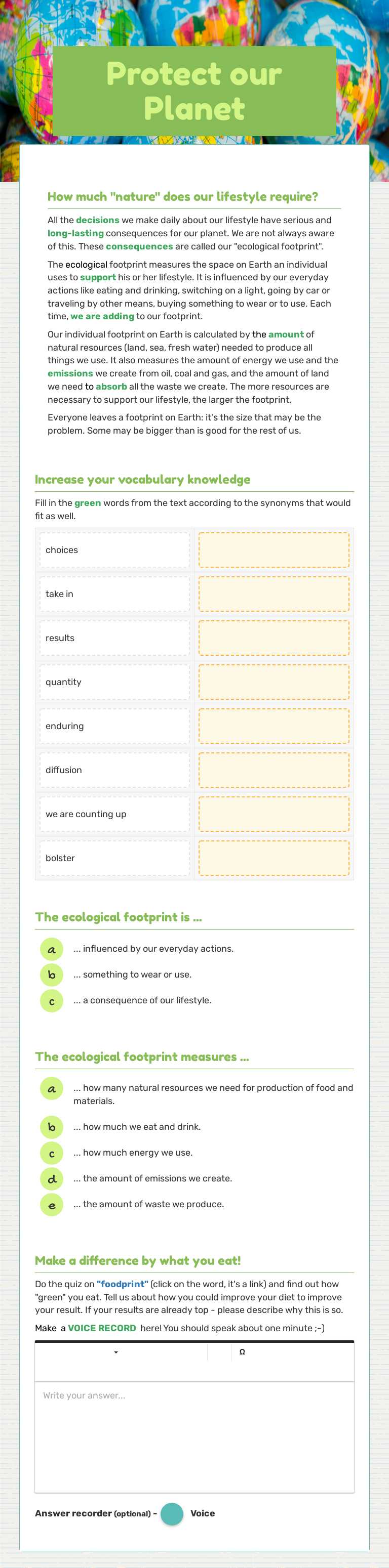Check option a about natural resources for production
This screenshot has width=389, height=1568.
coord(52,1089)
